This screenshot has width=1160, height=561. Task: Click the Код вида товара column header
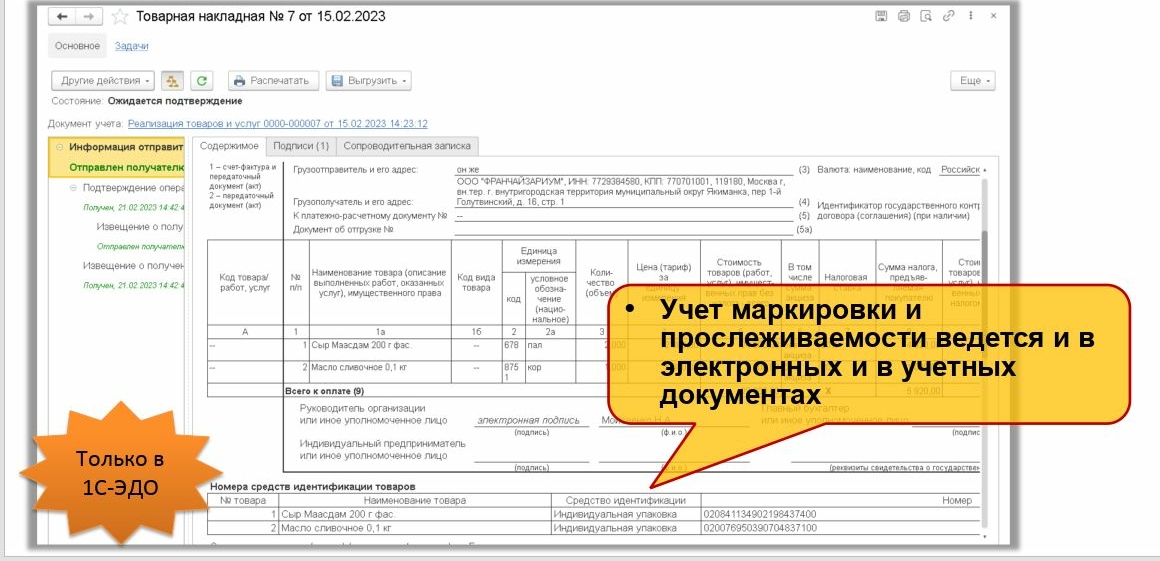476,282
